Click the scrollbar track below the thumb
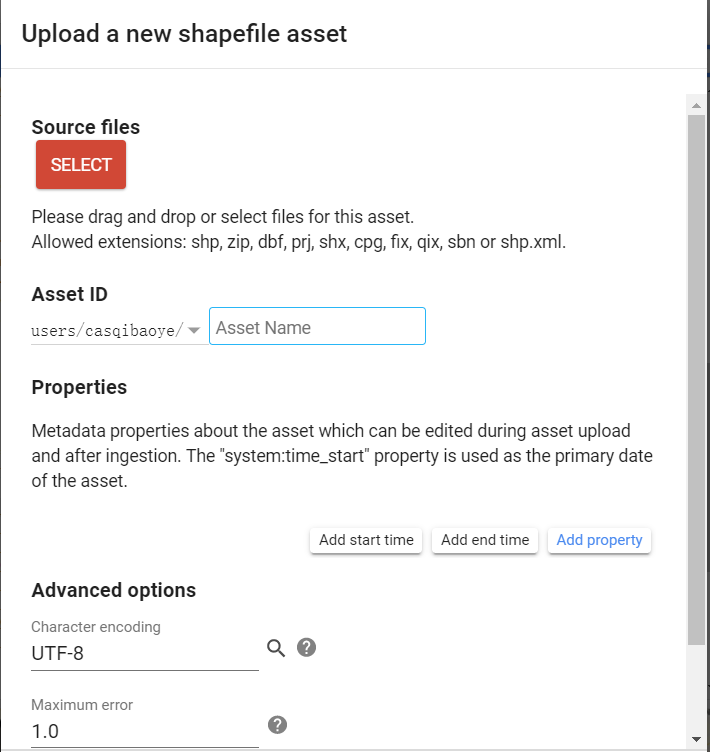The width and height of the screenshot is (710, 752). 697,688
